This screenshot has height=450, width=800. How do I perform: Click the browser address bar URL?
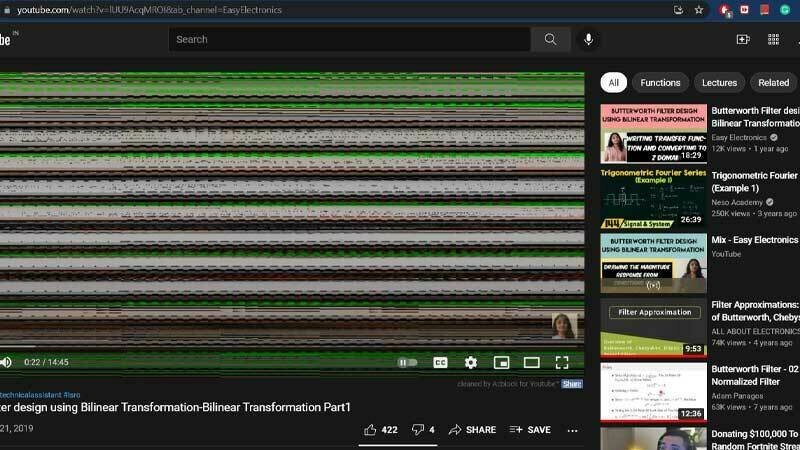pos(149,10)
